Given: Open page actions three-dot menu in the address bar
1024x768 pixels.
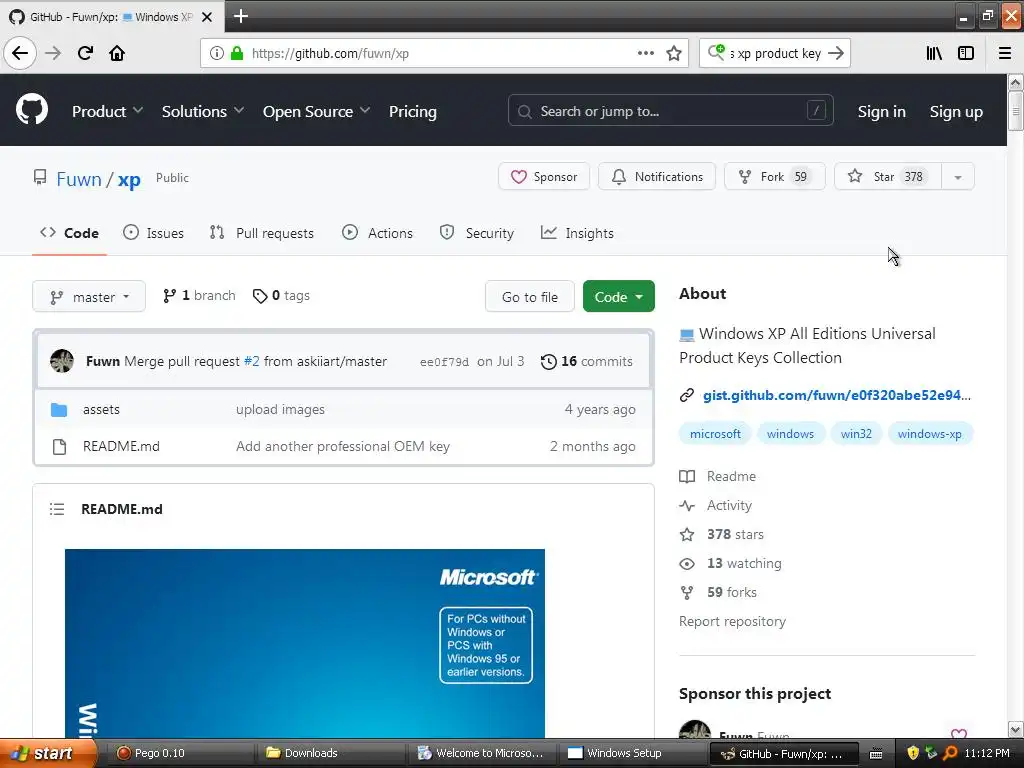Looking at the screenshot, I should 645,53.
